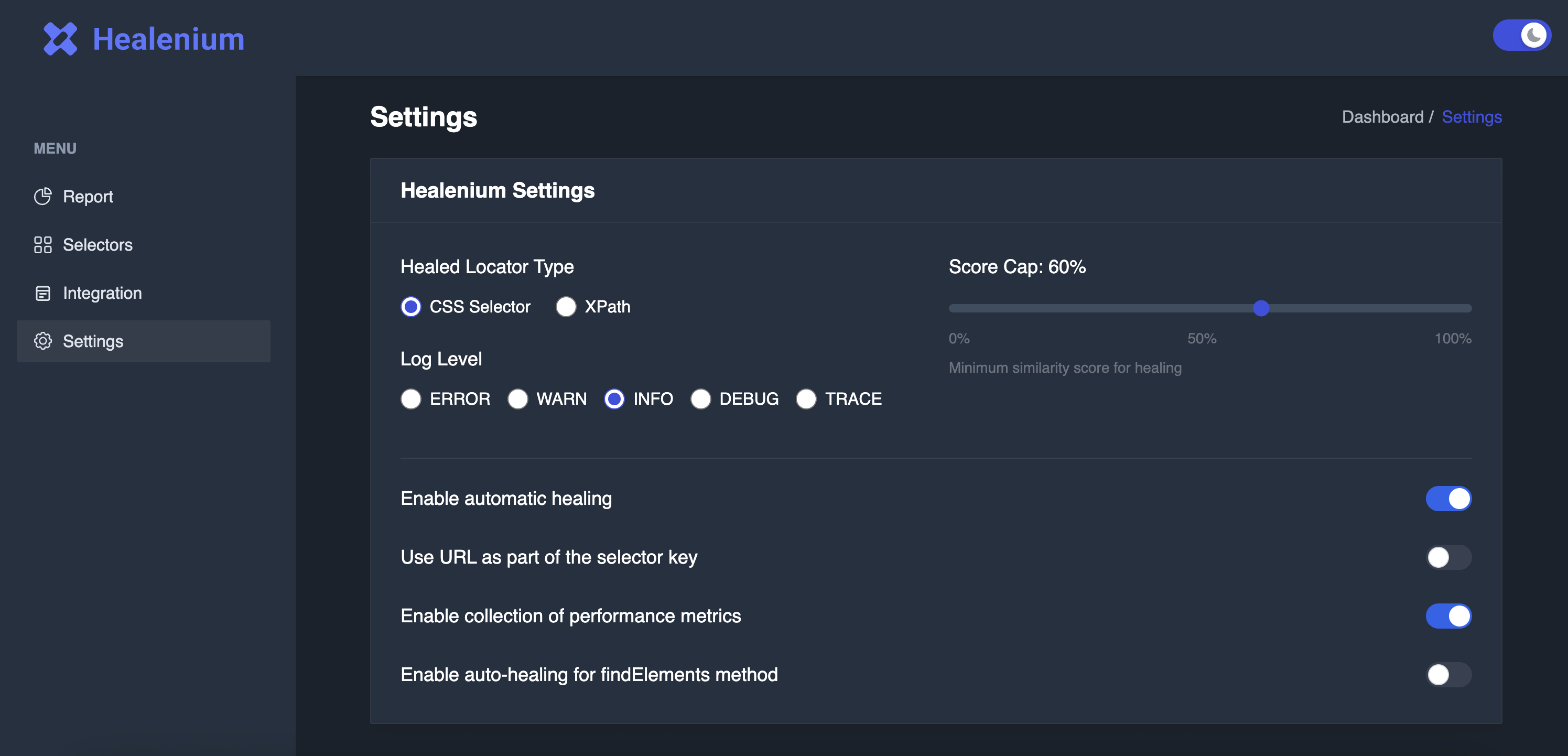Click the Healenium logo icon

pos(60,39)
